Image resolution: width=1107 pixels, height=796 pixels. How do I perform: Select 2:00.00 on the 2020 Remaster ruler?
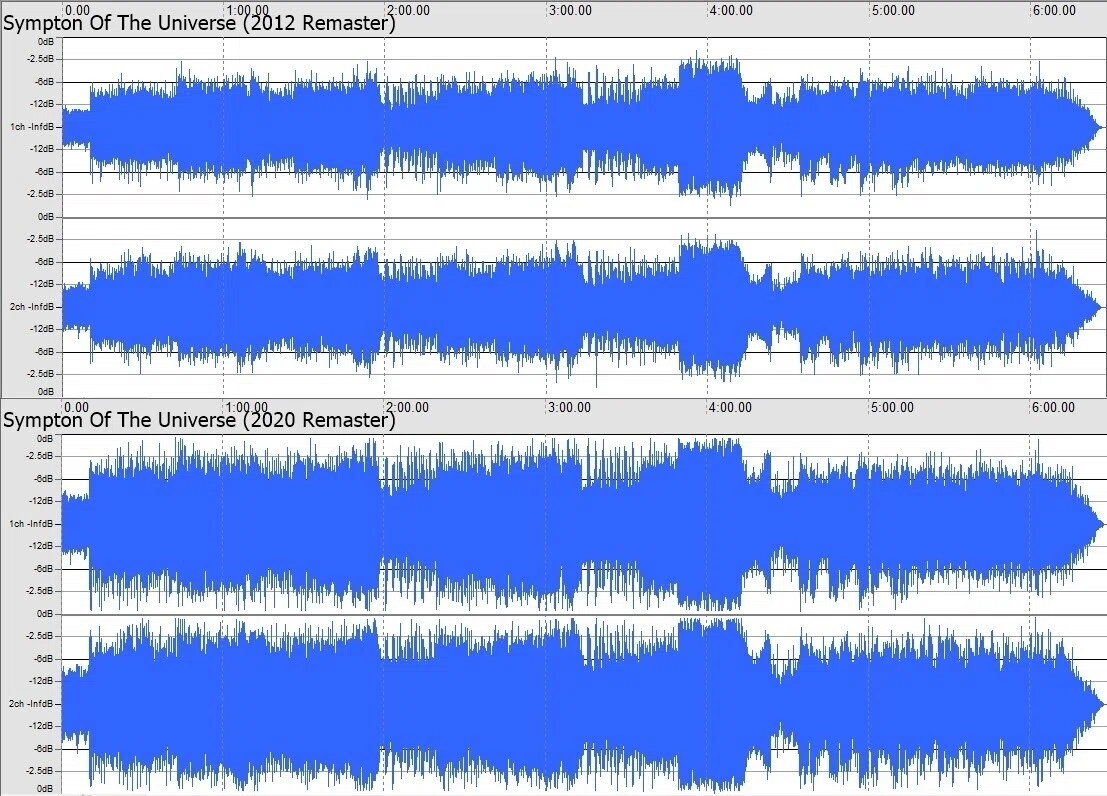pos(409,407)
